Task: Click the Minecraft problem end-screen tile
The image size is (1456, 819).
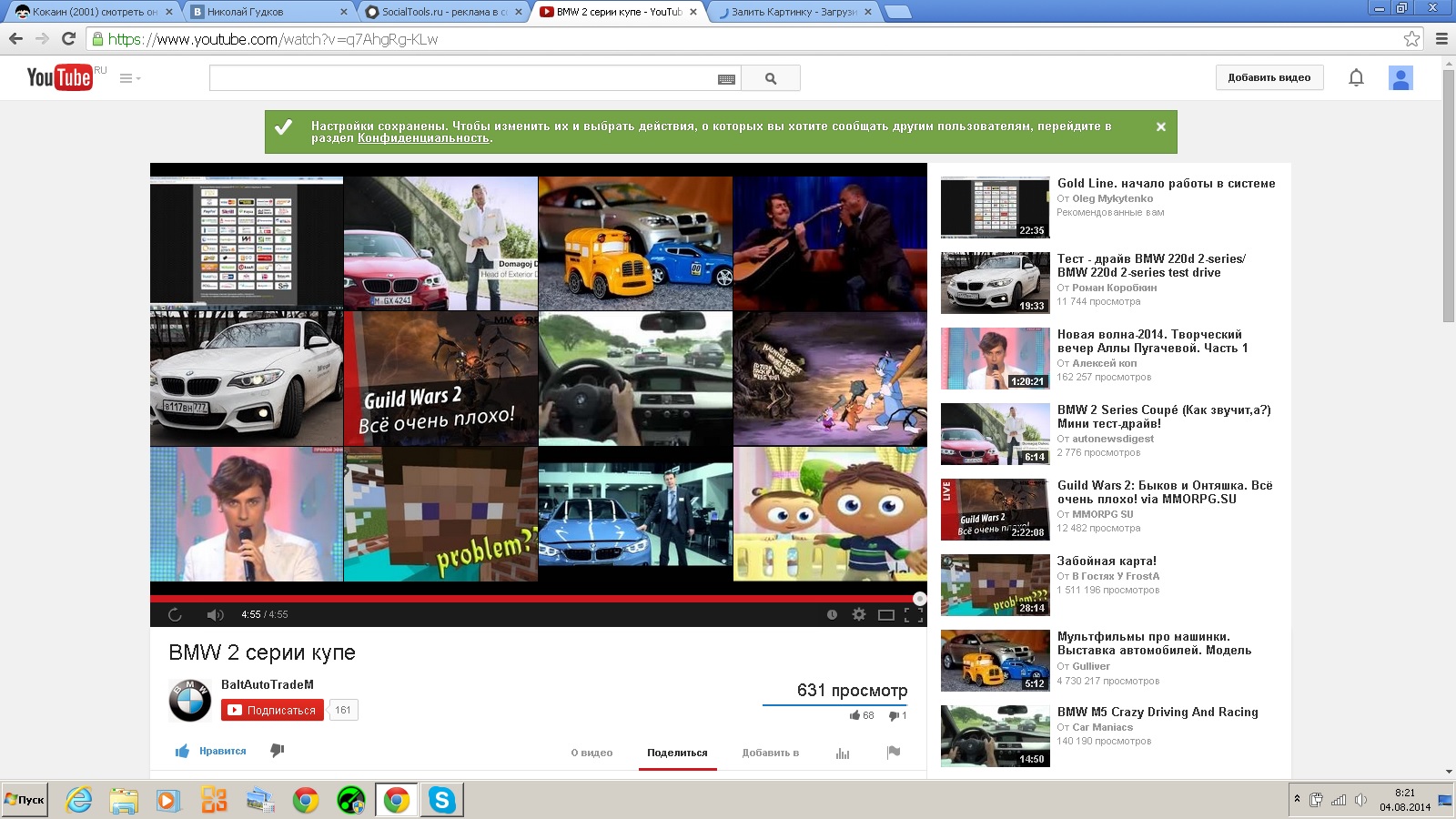Action: pyautogui.click(x=440, y=514)
